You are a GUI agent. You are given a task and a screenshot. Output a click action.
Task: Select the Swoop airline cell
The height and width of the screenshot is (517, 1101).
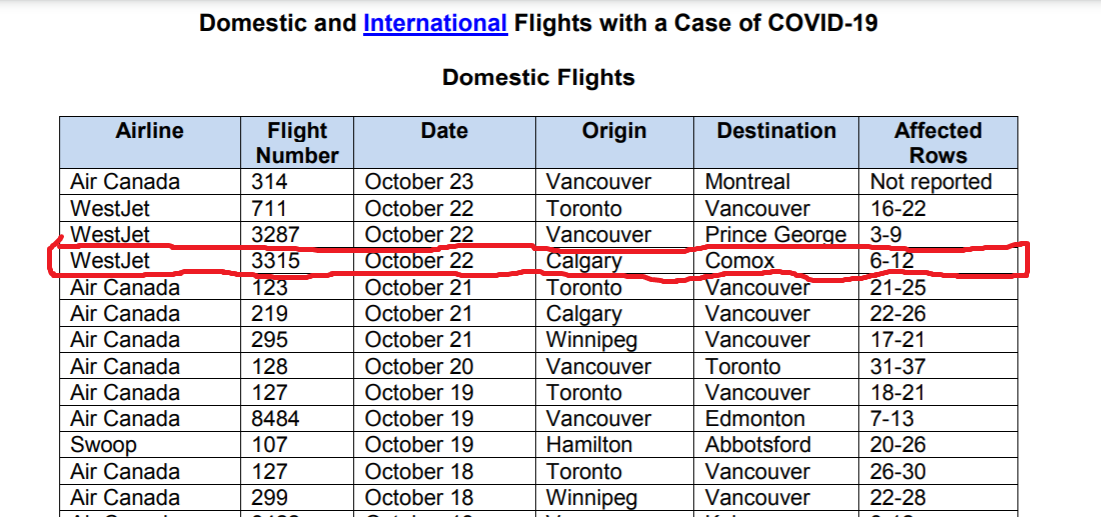(150, 445)
